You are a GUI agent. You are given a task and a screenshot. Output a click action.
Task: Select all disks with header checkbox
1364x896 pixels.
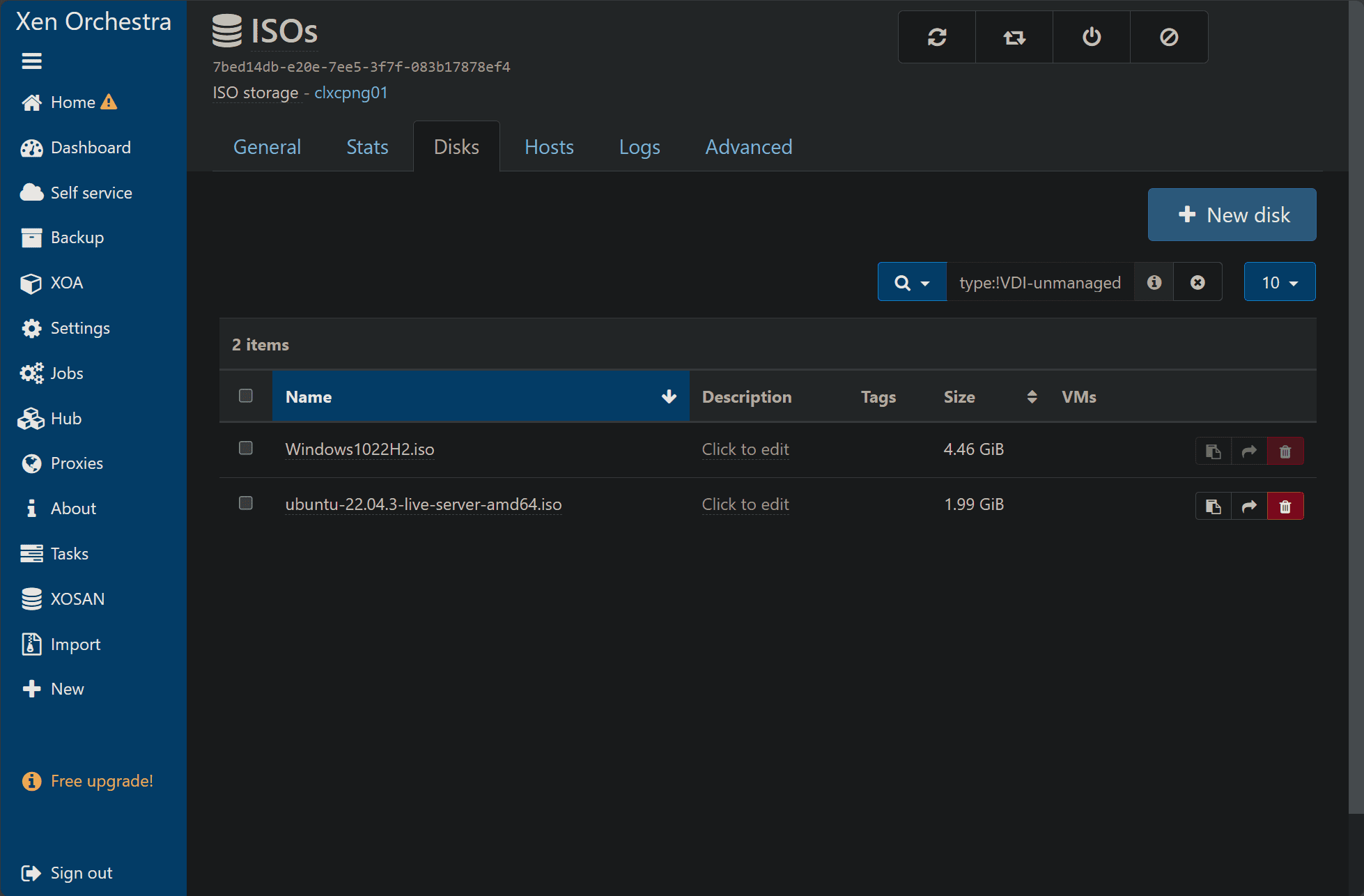point(246,396)
